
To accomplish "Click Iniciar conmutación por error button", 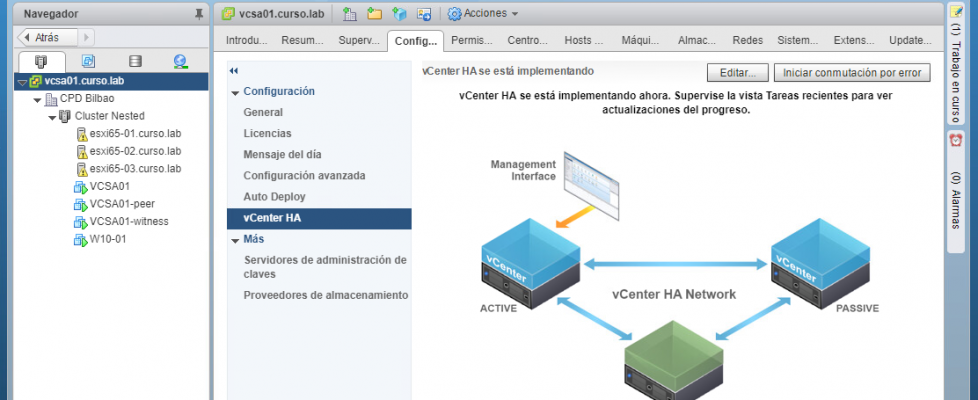I will pos(853,73).
